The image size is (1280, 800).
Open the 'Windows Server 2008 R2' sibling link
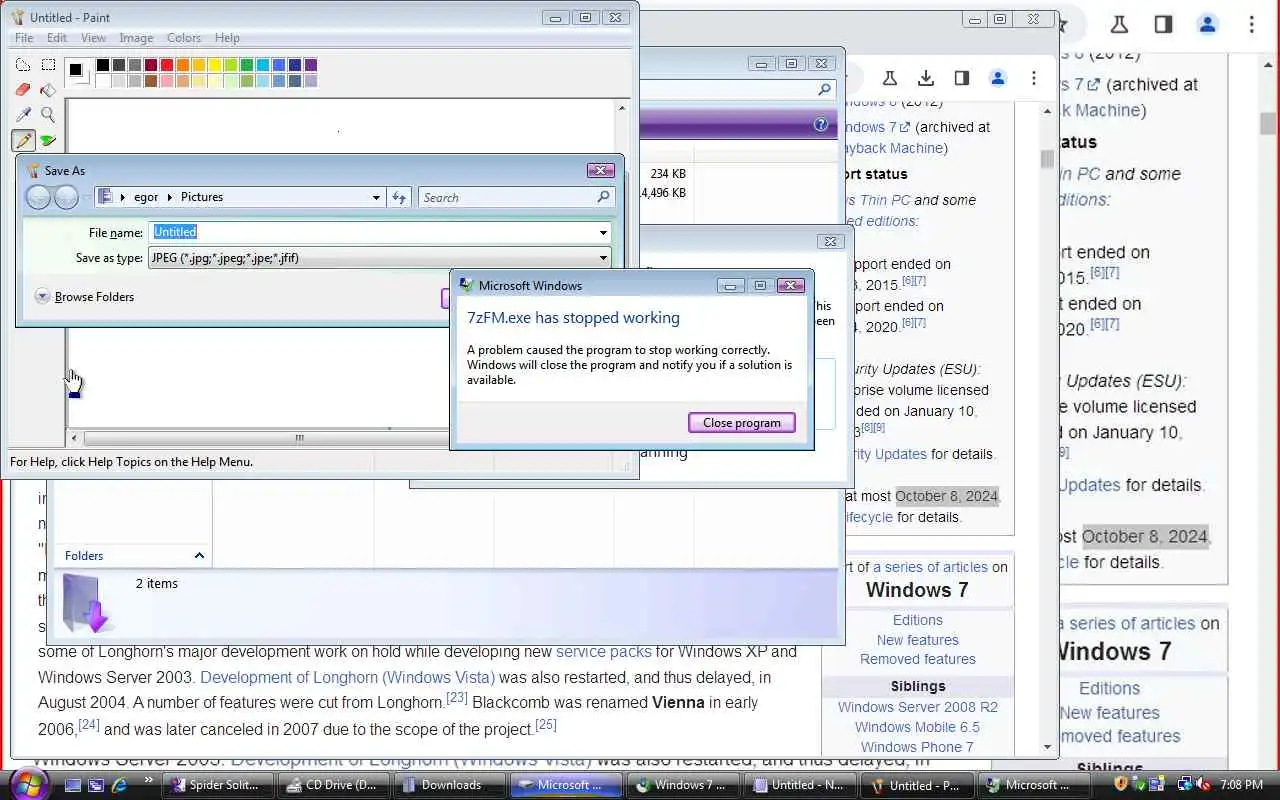pyautogui.click(x=918, y=707)
